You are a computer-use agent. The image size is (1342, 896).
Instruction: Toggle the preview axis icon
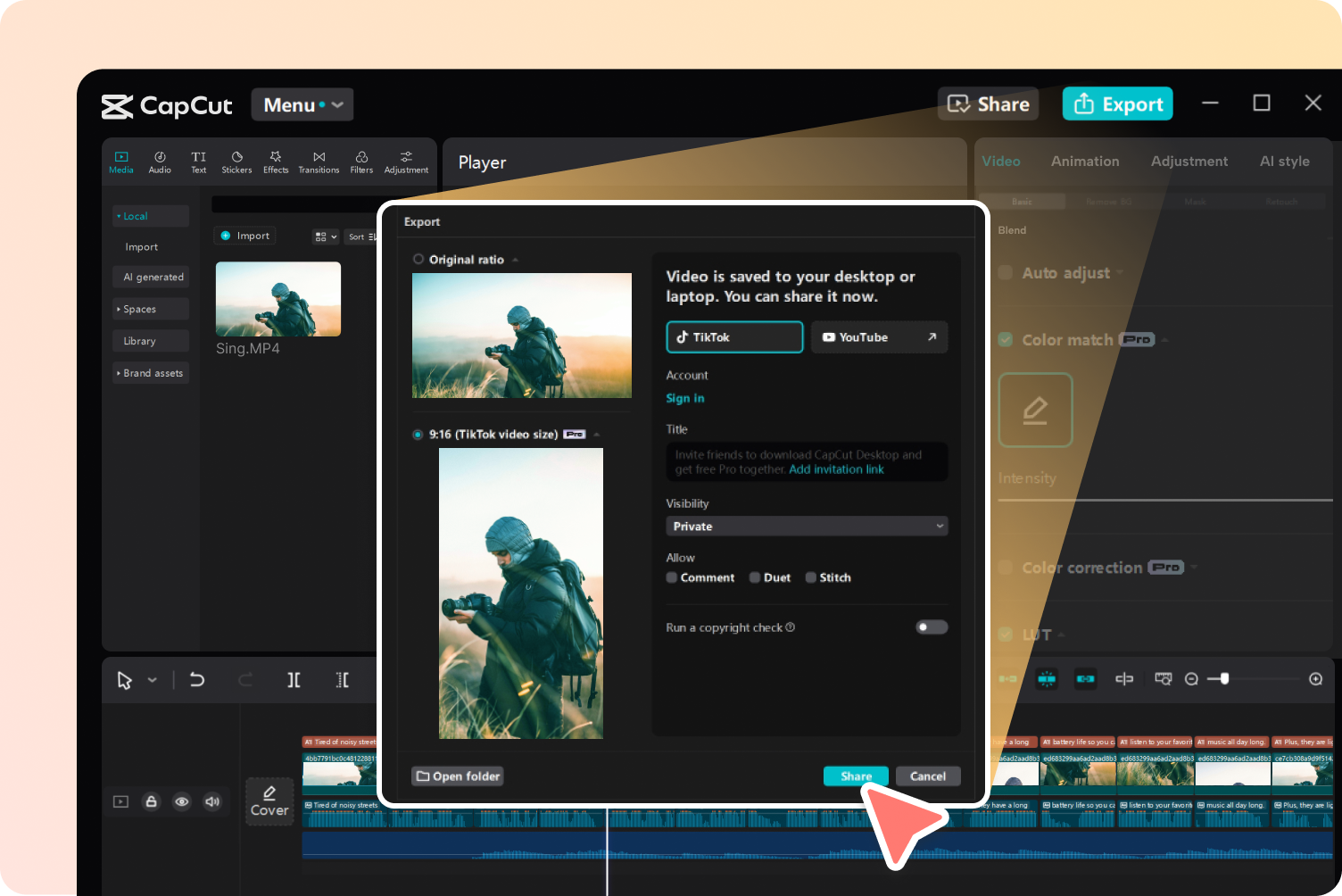[x=1124, y=679]
